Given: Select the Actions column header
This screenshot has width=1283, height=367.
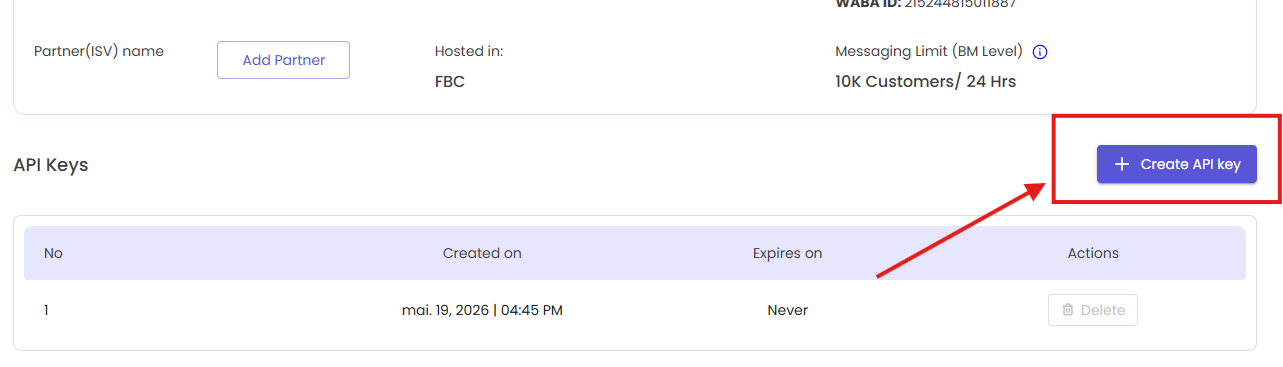Looking at the screenshot, I should coord(1093,253).
